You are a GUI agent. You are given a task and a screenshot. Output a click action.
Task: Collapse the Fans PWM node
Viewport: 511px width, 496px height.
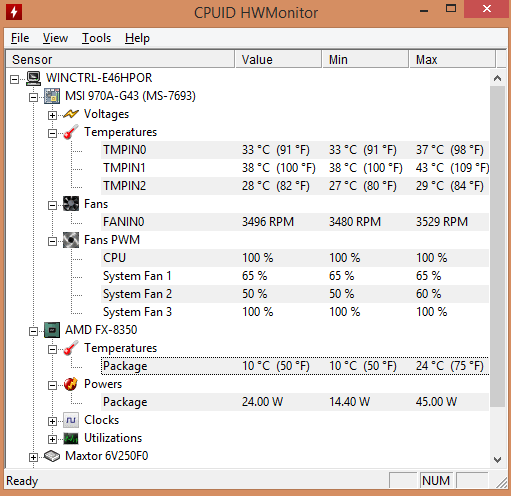click(x=52, y=241)
